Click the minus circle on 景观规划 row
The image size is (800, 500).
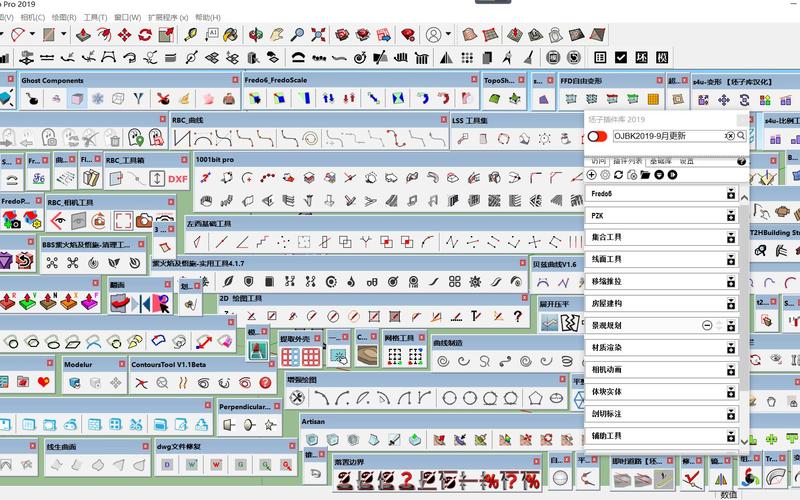708,325
